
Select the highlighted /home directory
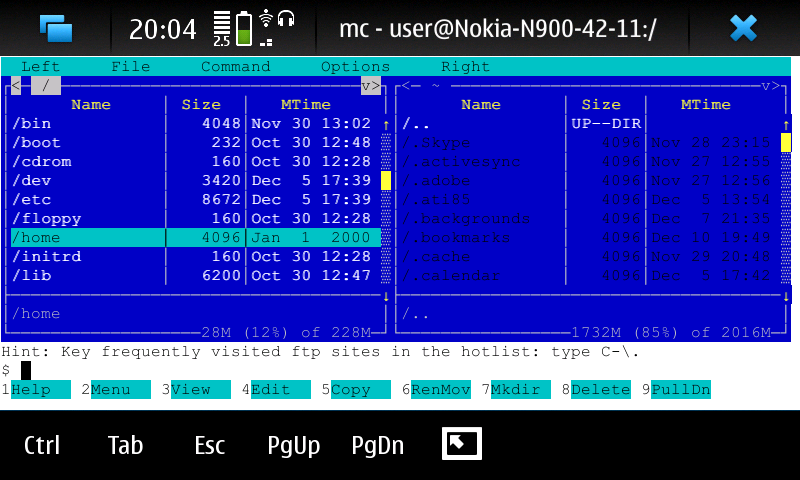196,238
